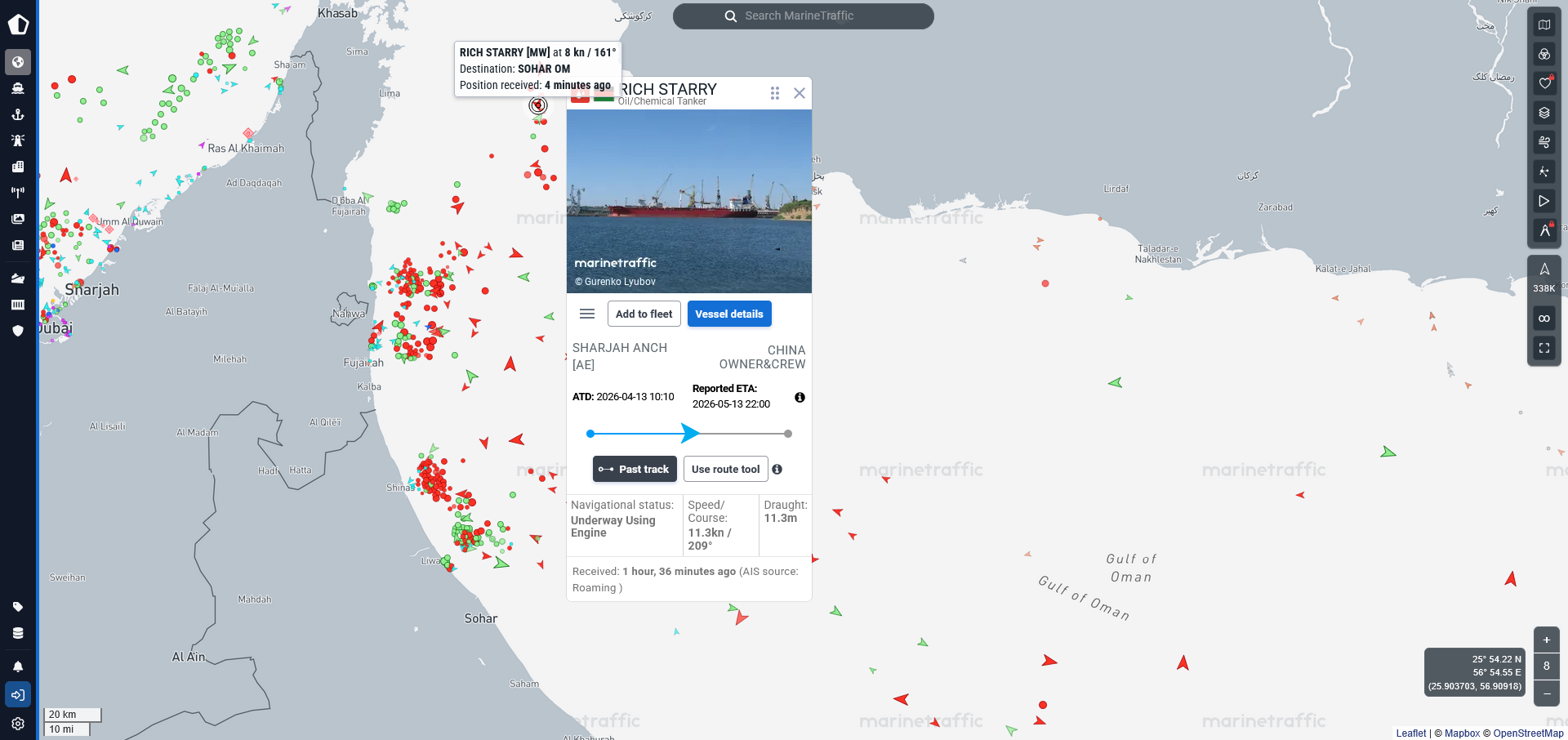Open the cargo ship sidebar icon
The height and width of the screenshot is (740, 1568).
pyautogui.click(x=18, y=279)
